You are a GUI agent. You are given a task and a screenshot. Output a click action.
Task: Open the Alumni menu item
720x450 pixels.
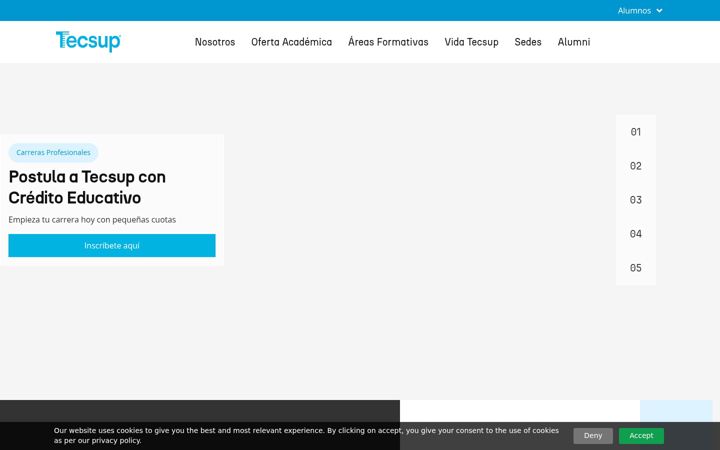point(574,42)
